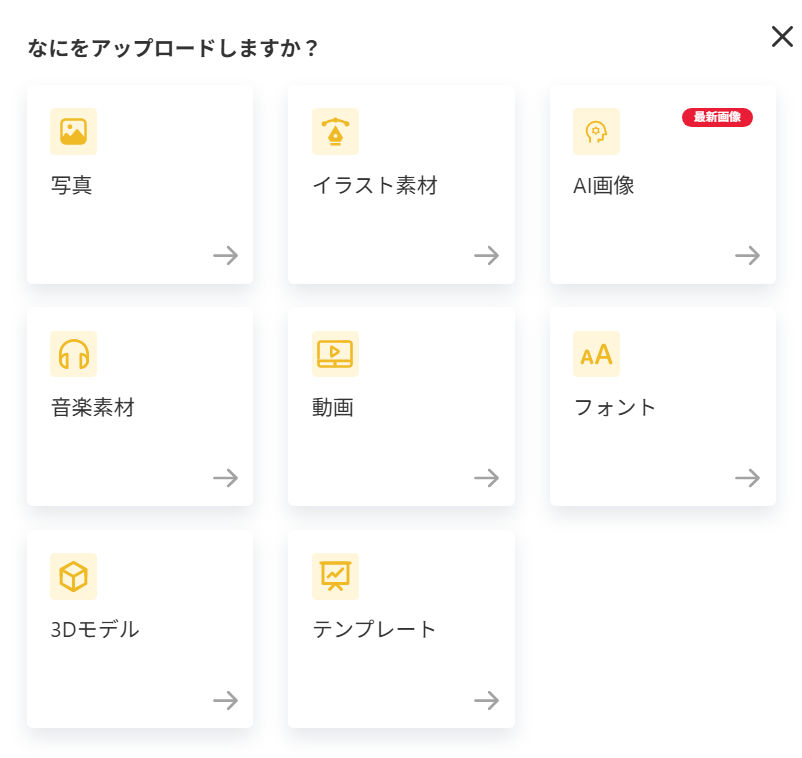Click the arrow on イラスト素材 card

tap(486, 256)
